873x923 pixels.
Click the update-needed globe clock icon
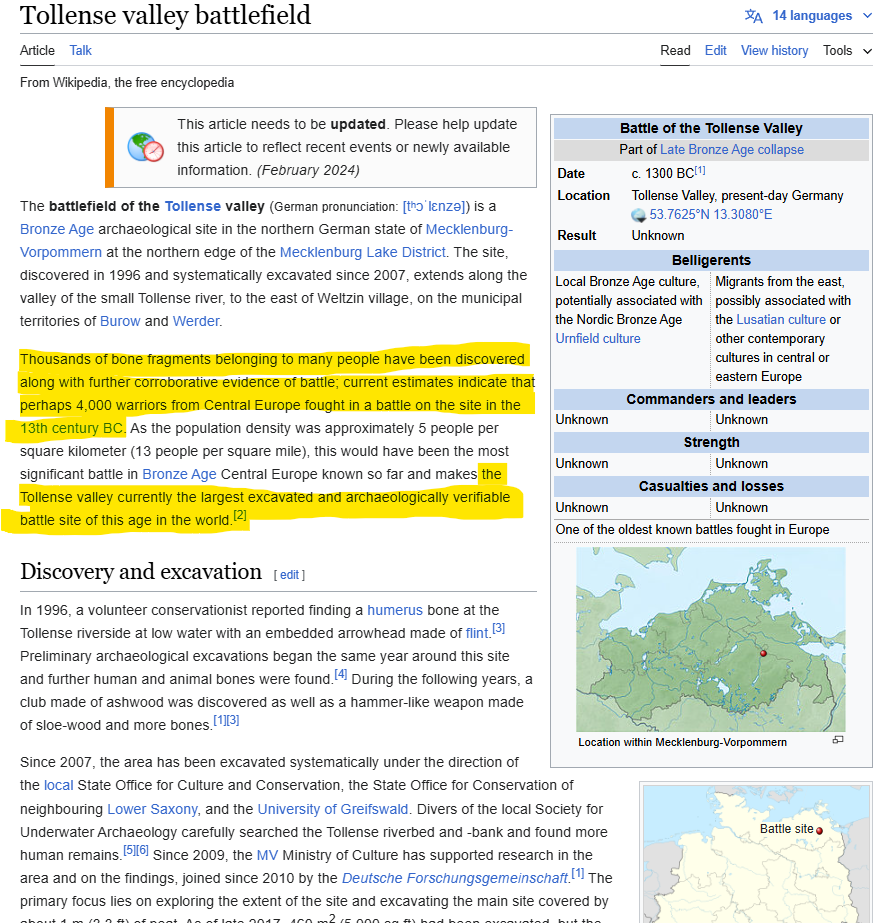click(x=145, y=147)
